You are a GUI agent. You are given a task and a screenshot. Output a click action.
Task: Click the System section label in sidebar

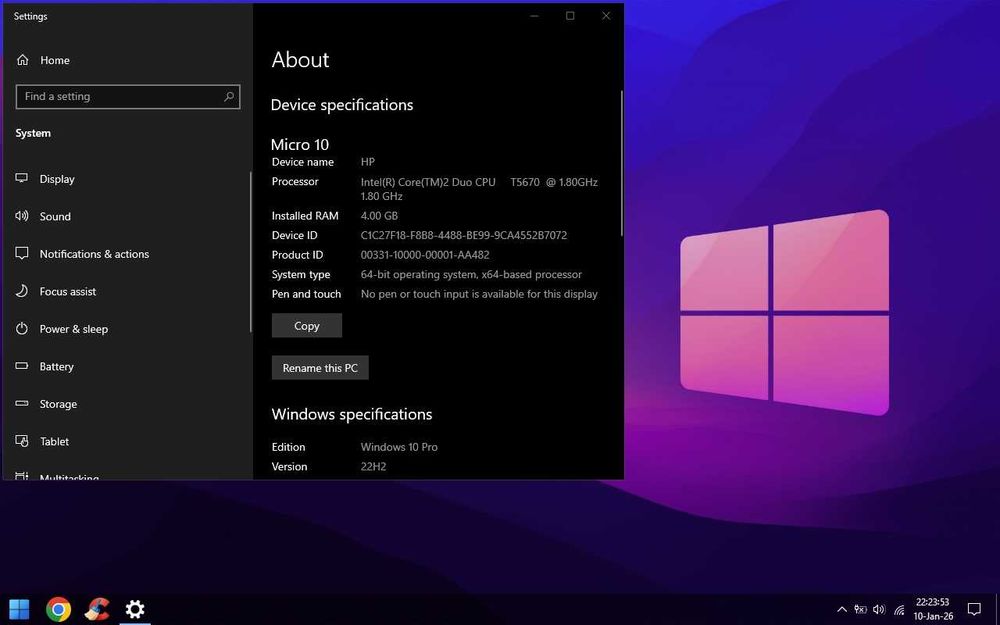coord(33,133)
